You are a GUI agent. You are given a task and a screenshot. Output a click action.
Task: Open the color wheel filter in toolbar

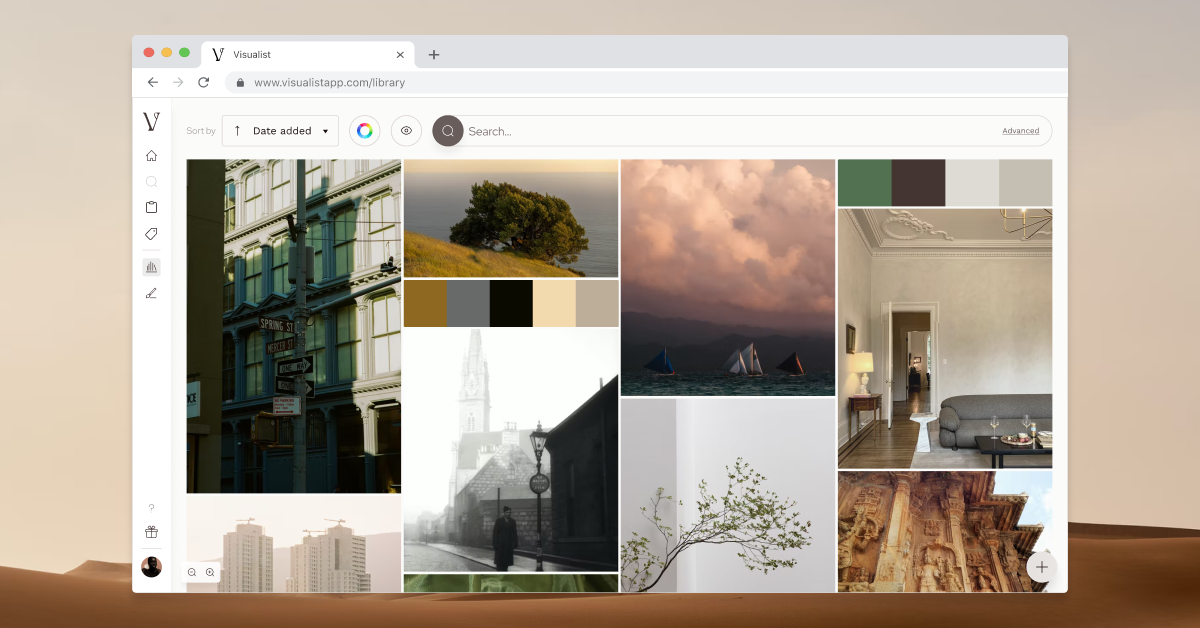[x=364, y=131]
